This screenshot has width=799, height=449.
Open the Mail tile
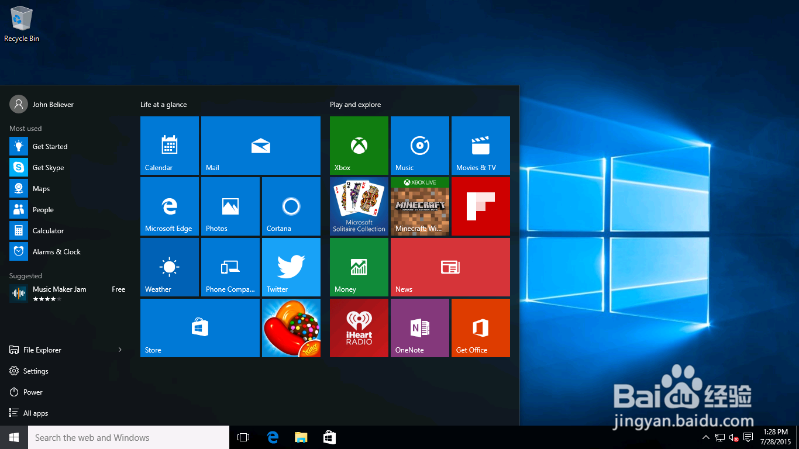pos(260,145)
